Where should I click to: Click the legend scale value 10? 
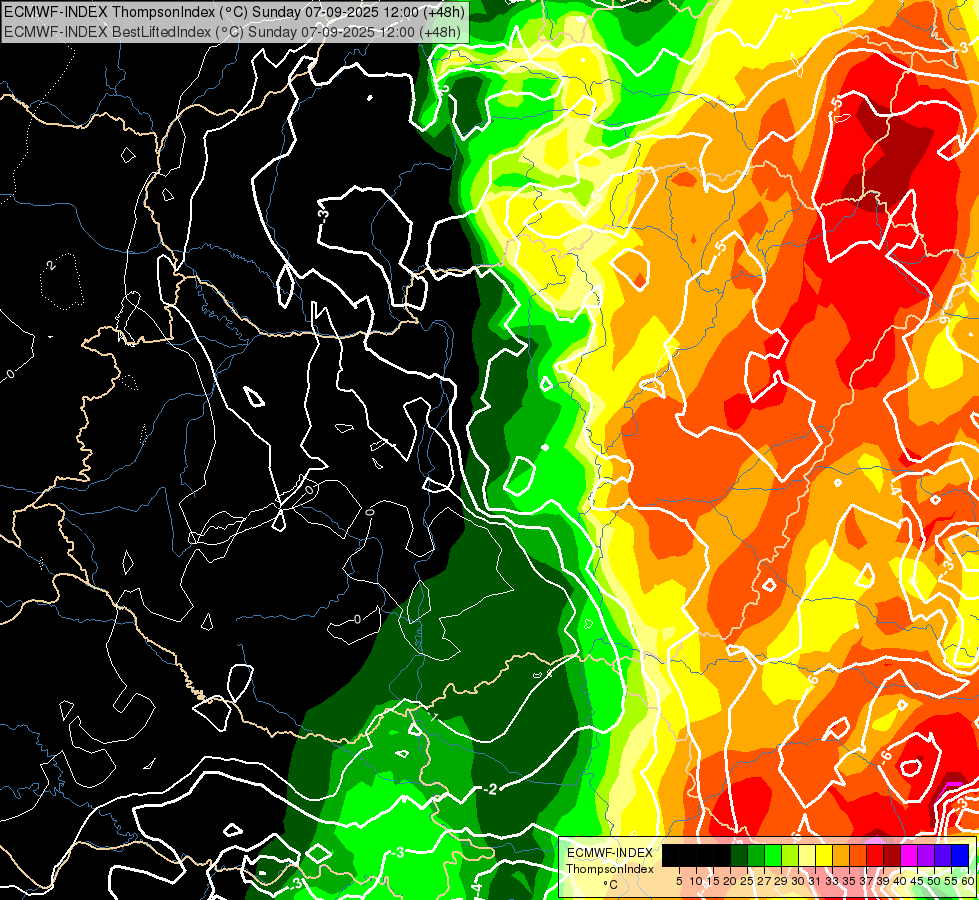696,881
